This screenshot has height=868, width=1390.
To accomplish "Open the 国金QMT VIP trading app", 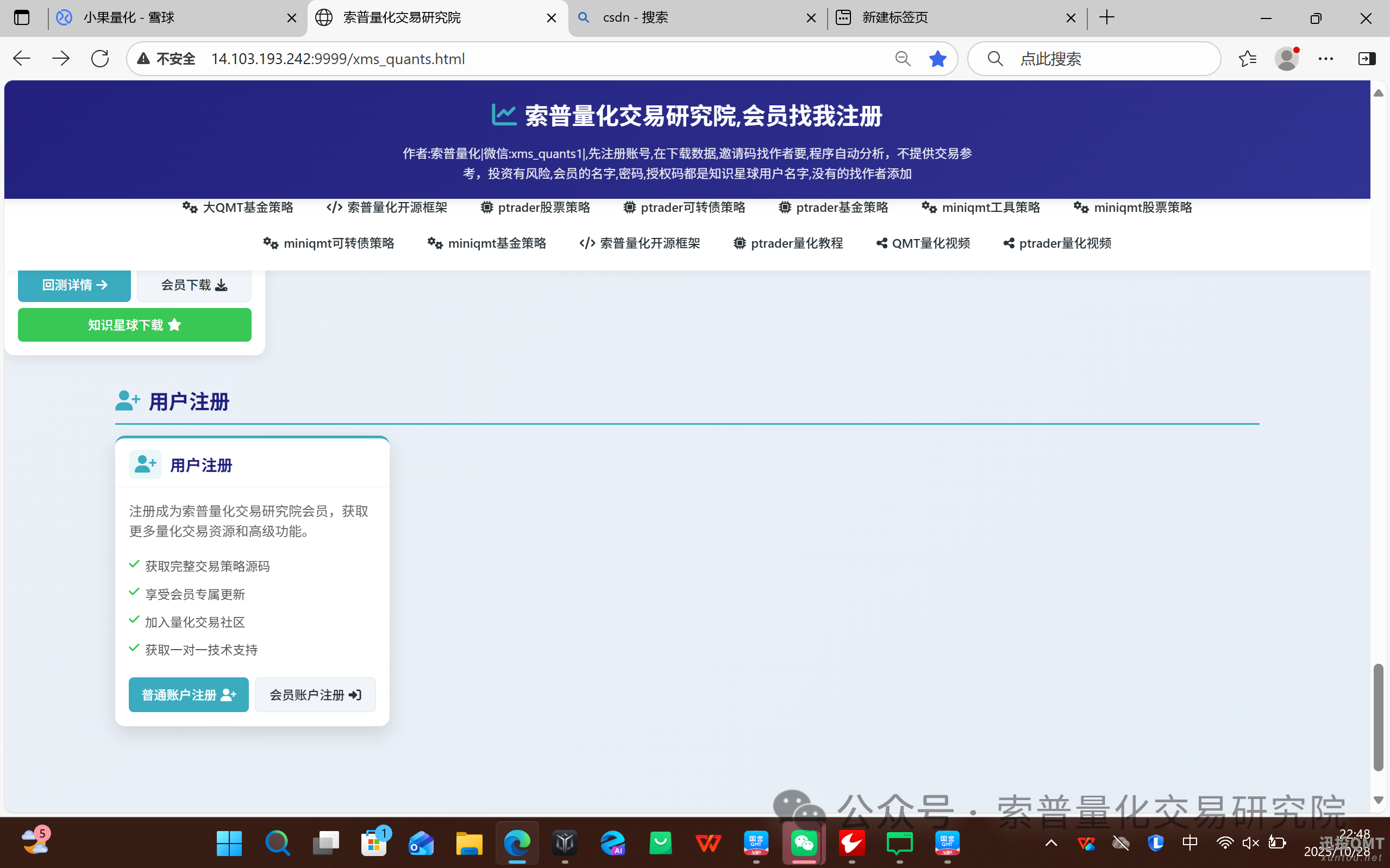I will (x=755, y=844).
